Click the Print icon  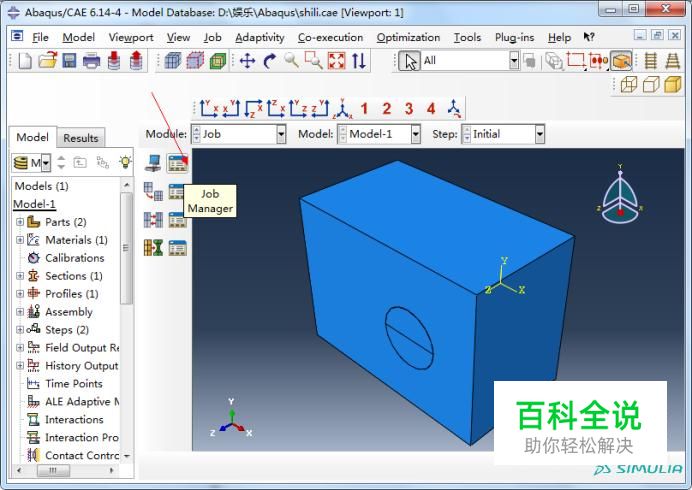[x=91, y=61]
